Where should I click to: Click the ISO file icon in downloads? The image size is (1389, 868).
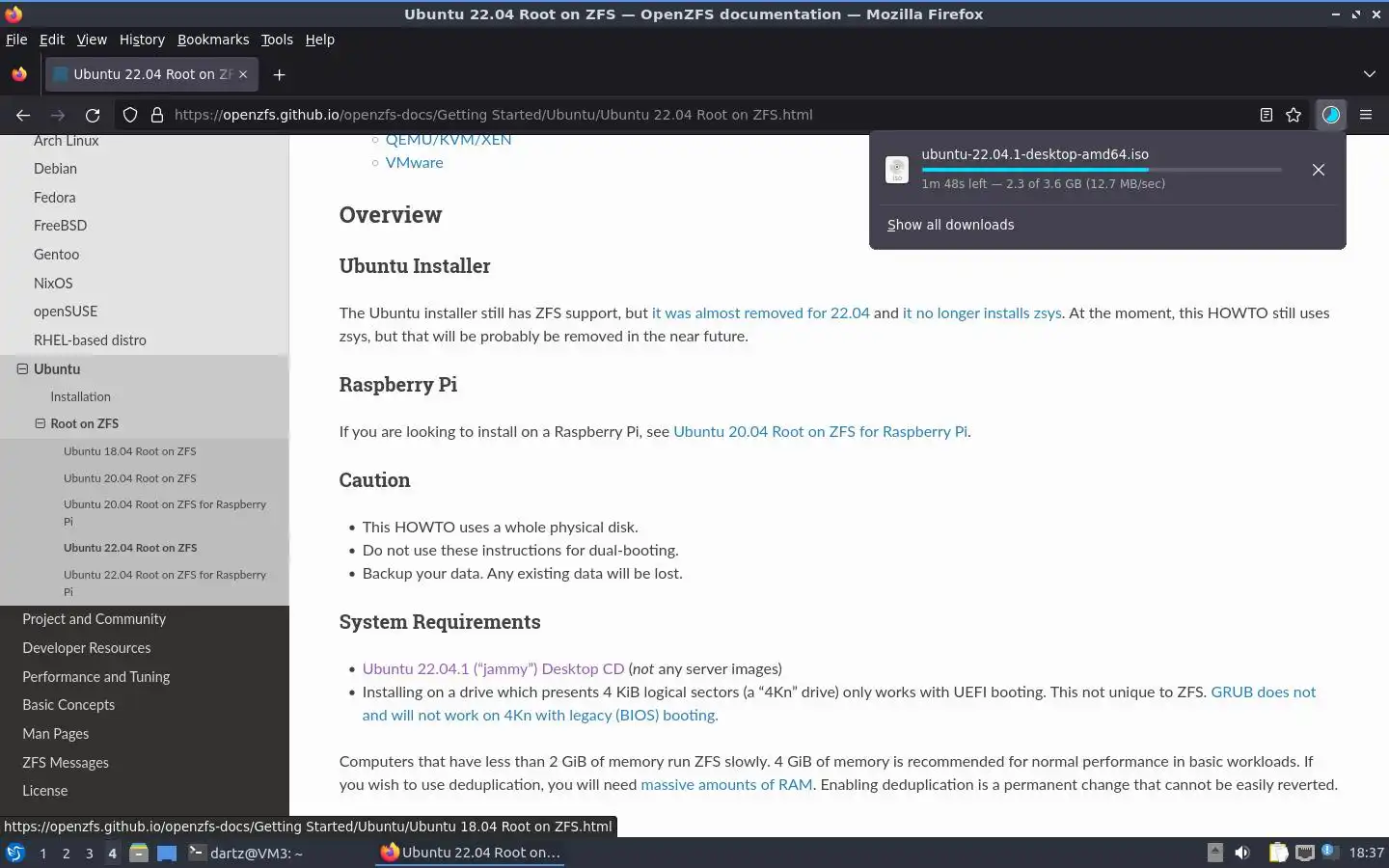pos(897,170)
